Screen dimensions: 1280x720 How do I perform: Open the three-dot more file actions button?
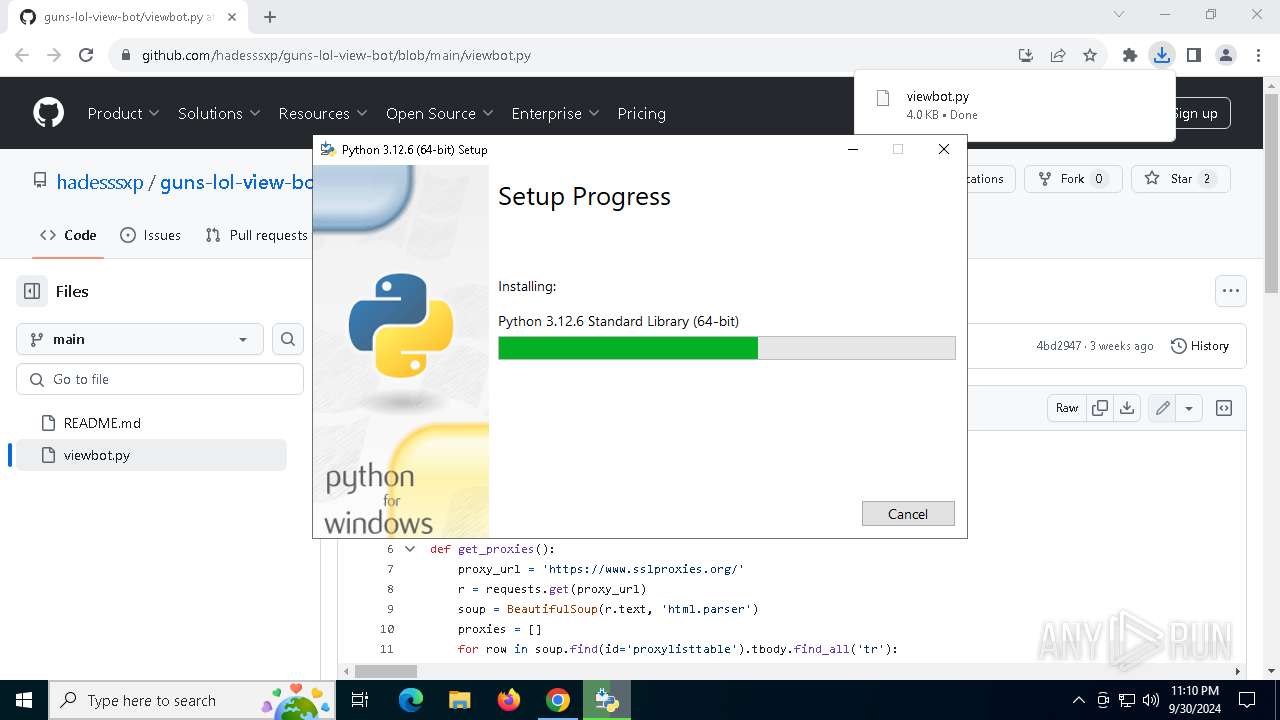[x=1231, y=291]
